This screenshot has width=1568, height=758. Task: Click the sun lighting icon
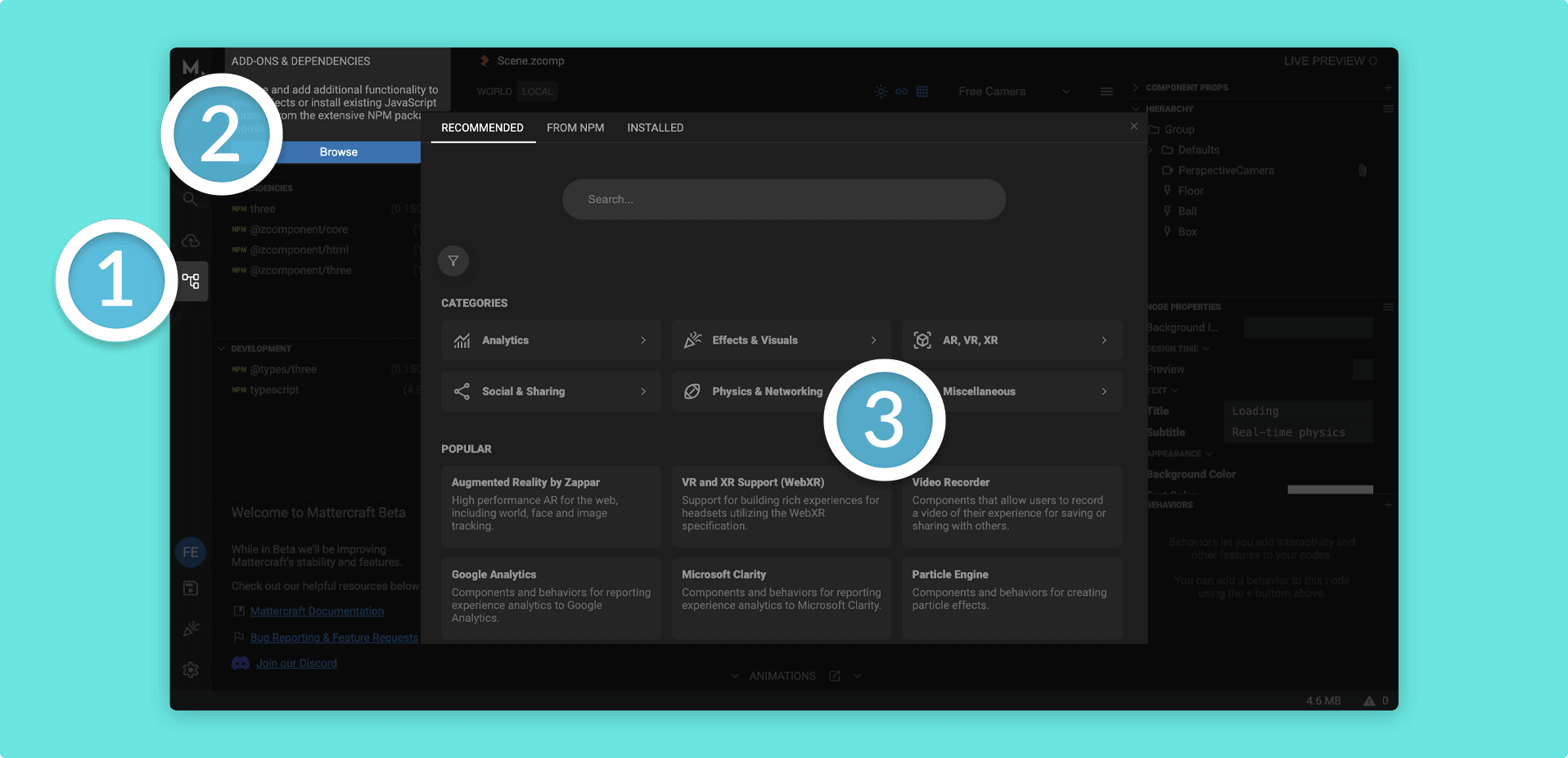(881, 92)
